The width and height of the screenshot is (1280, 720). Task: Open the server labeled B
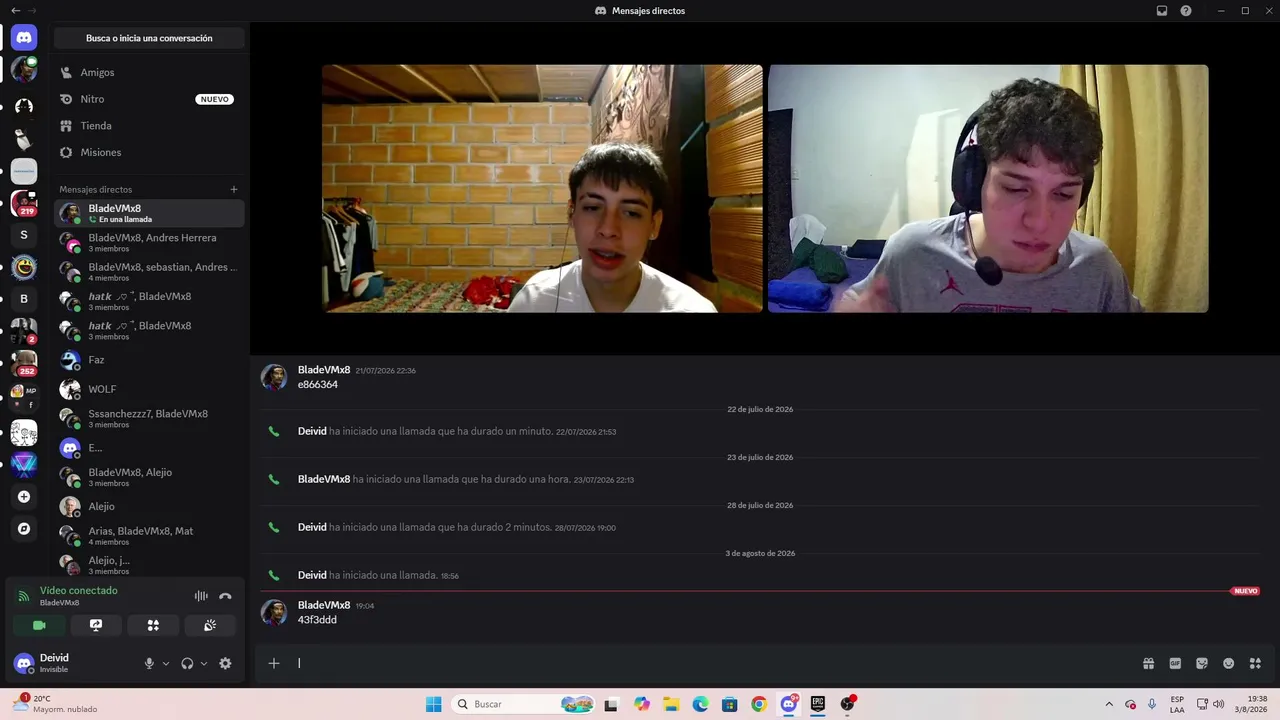(x=24, y=299)
